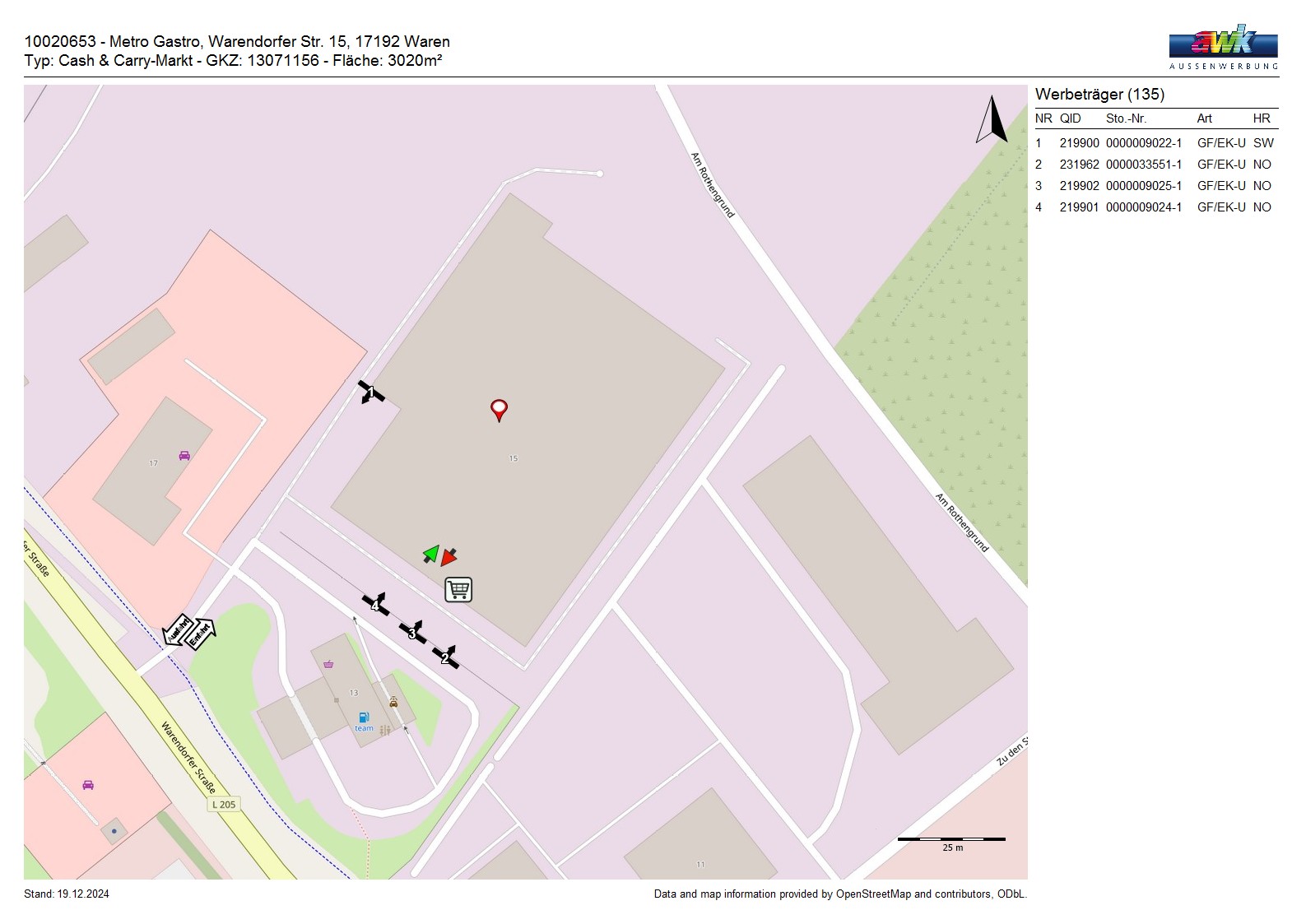Select table row with QID 219900
1306x924 pixels.
[x=1155, y=143]
